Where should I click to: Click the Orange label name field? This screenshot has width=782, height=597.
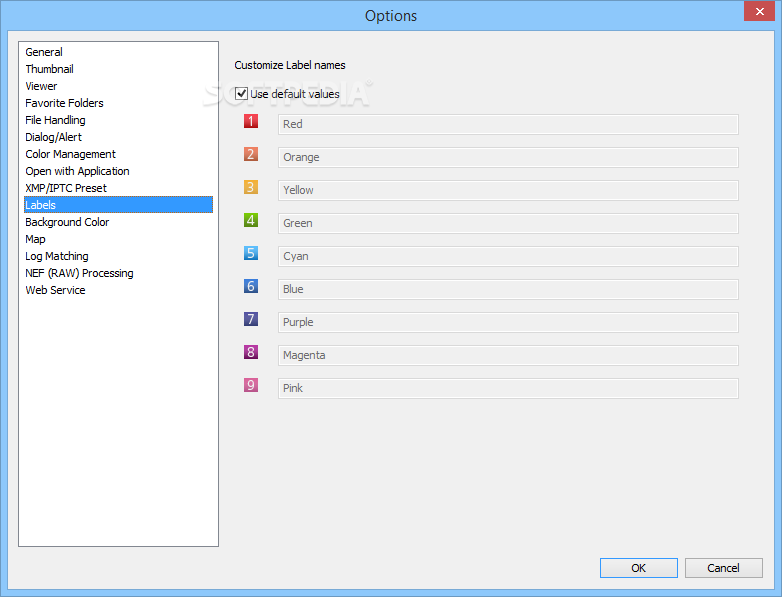tap(508, 157)
